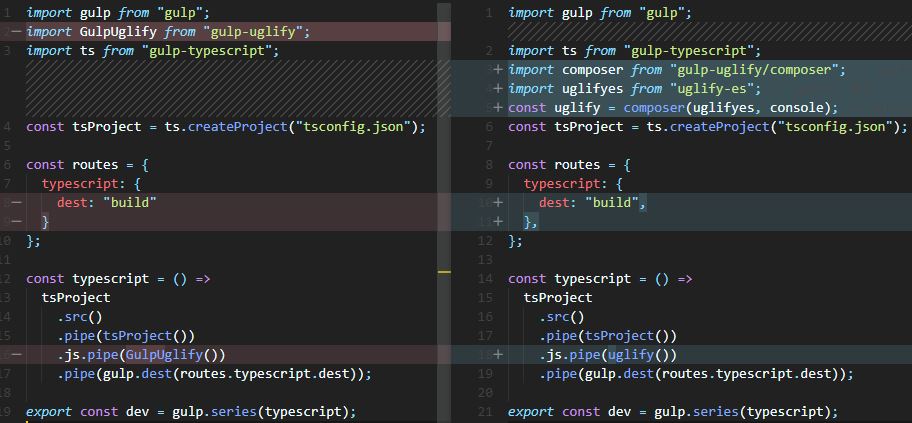Click .pipe(gulp.dest(...)) line in modified pane
912x423 pixels.
point(696,374)
